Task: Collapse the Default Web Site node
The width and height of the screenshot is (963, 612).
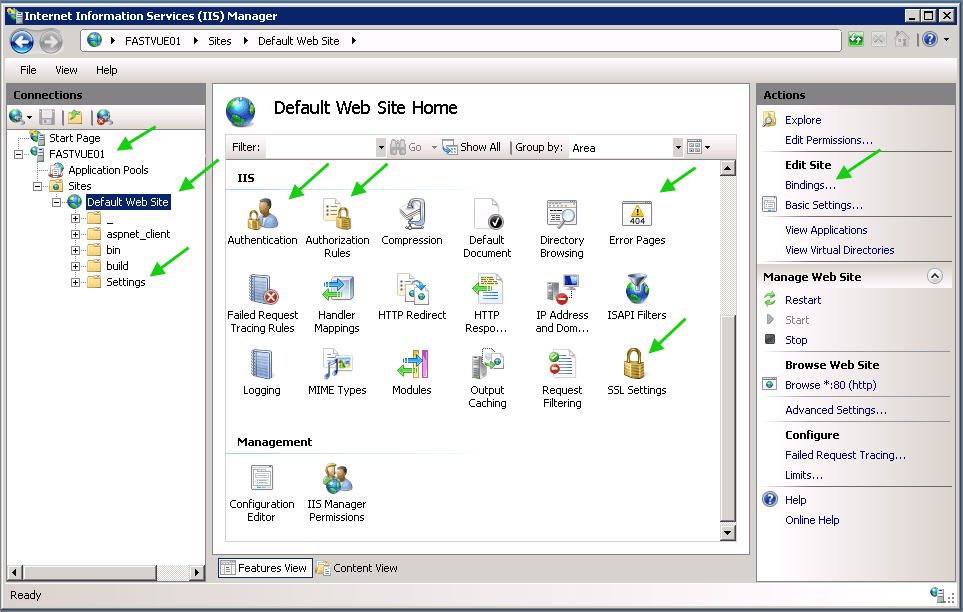Action: pyautogui.click(x=57, y=202)
